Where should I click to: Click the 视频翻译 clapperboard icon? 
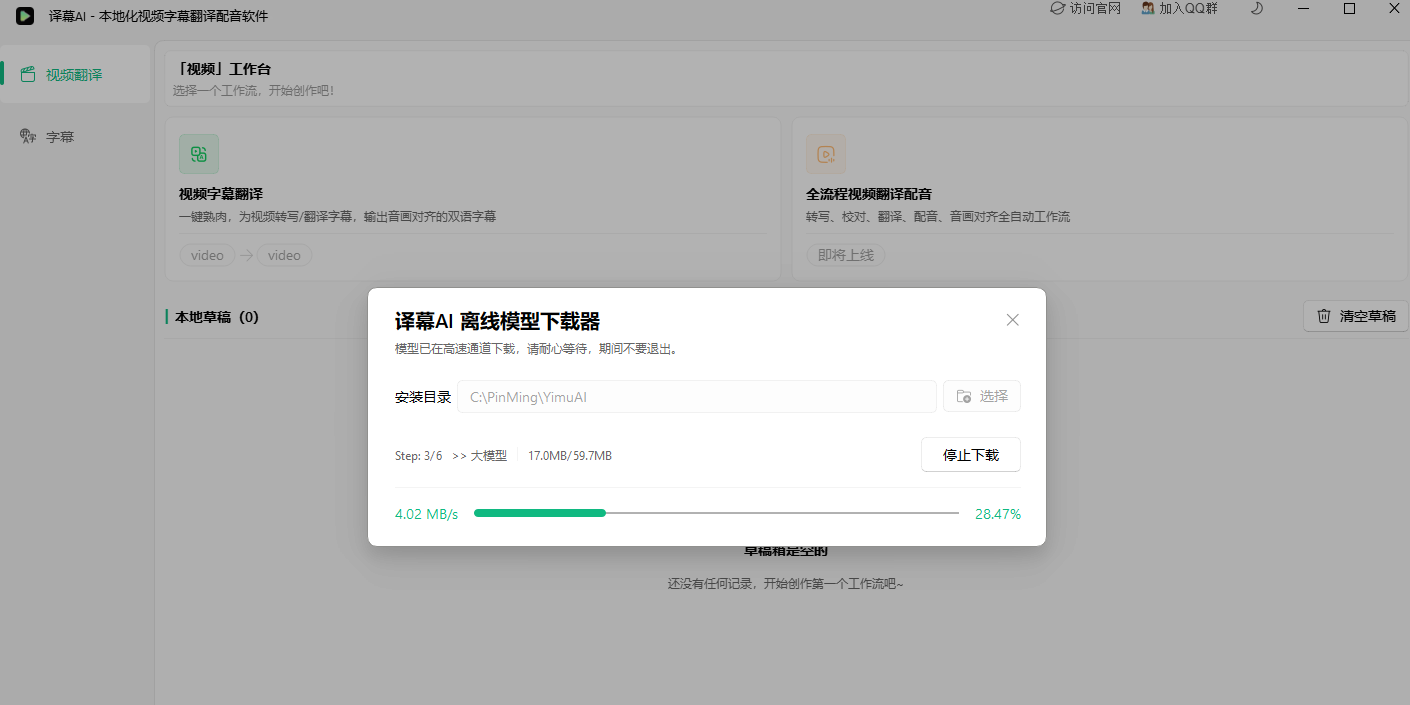[28, 74]
